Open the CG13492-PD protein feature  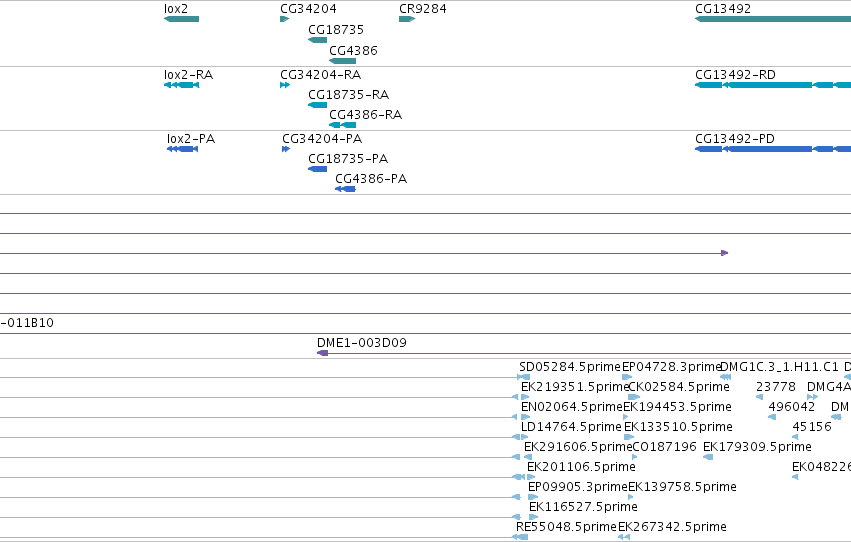773,149
